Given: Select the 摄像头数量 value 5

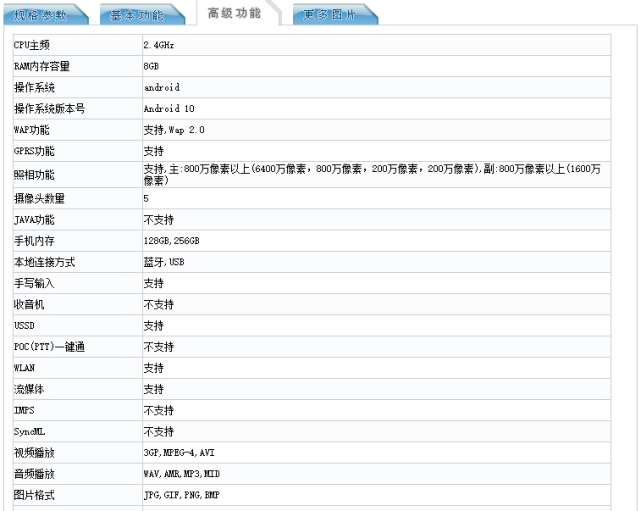Looking at the screenshot, I should [146, 199].
